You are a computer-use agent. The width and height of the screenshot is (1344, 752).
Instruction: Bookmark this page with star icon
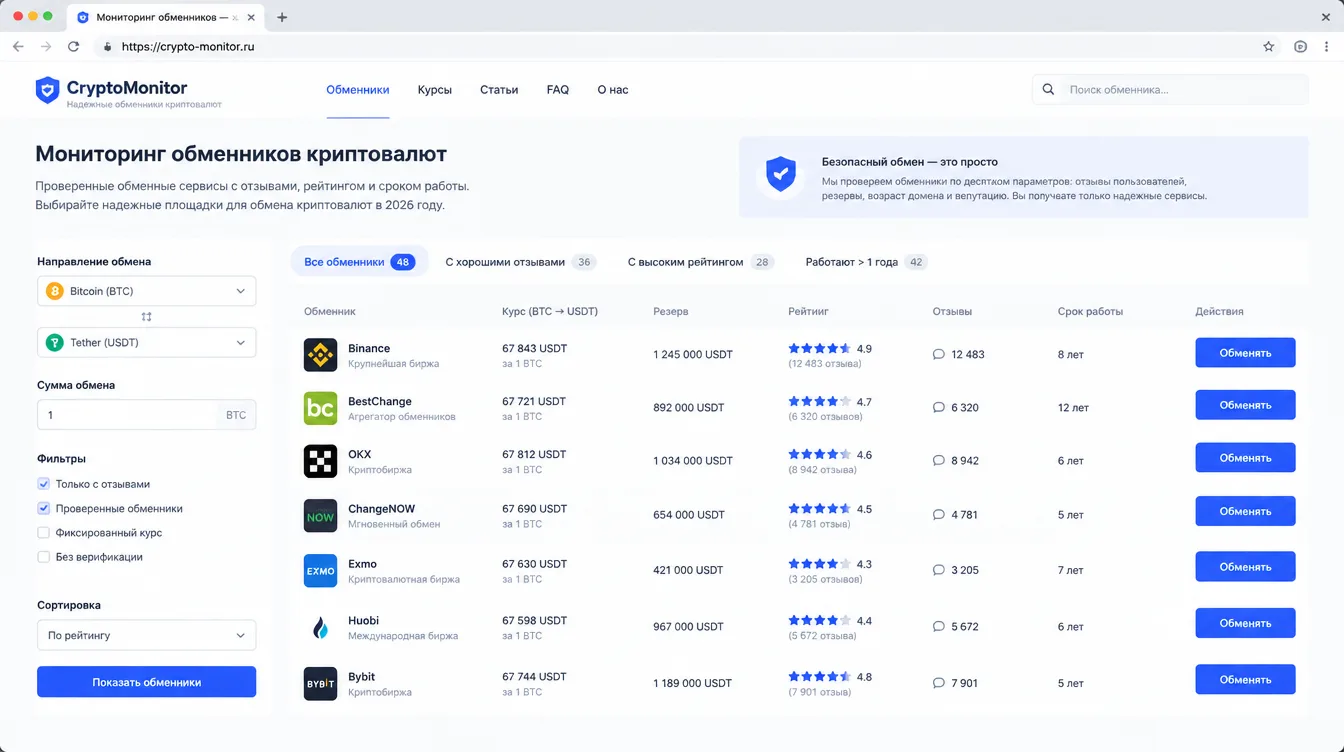pos(1269,46)
